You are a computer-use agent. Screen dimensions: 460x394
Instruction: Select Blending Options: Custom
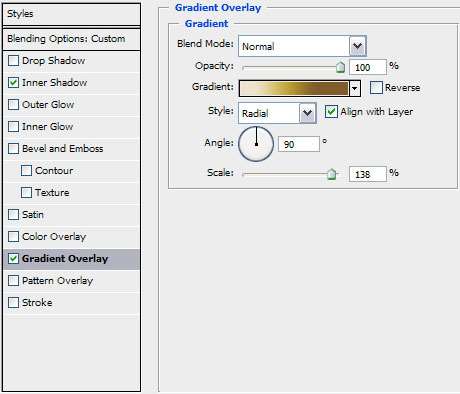pos(71,39)
